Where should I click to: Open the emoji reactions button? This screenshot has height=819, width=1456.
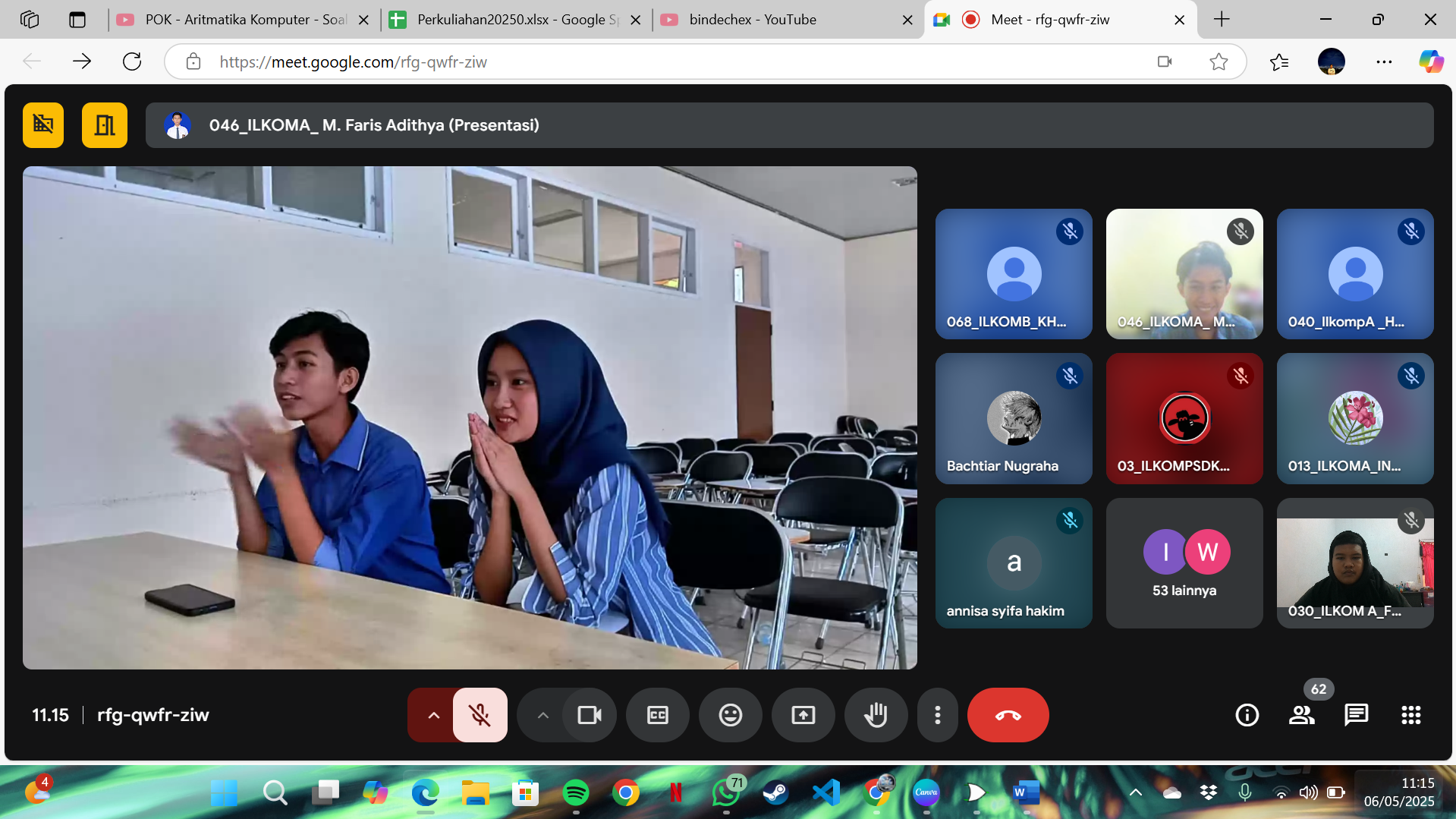[730, 715]
